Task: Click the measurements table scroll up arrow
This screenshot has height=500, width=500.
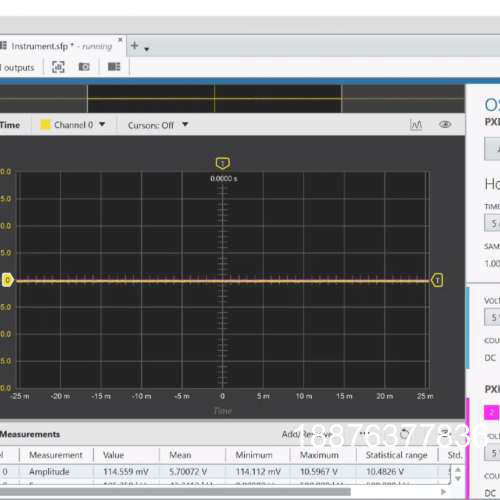Action: [x=458, y=469]
